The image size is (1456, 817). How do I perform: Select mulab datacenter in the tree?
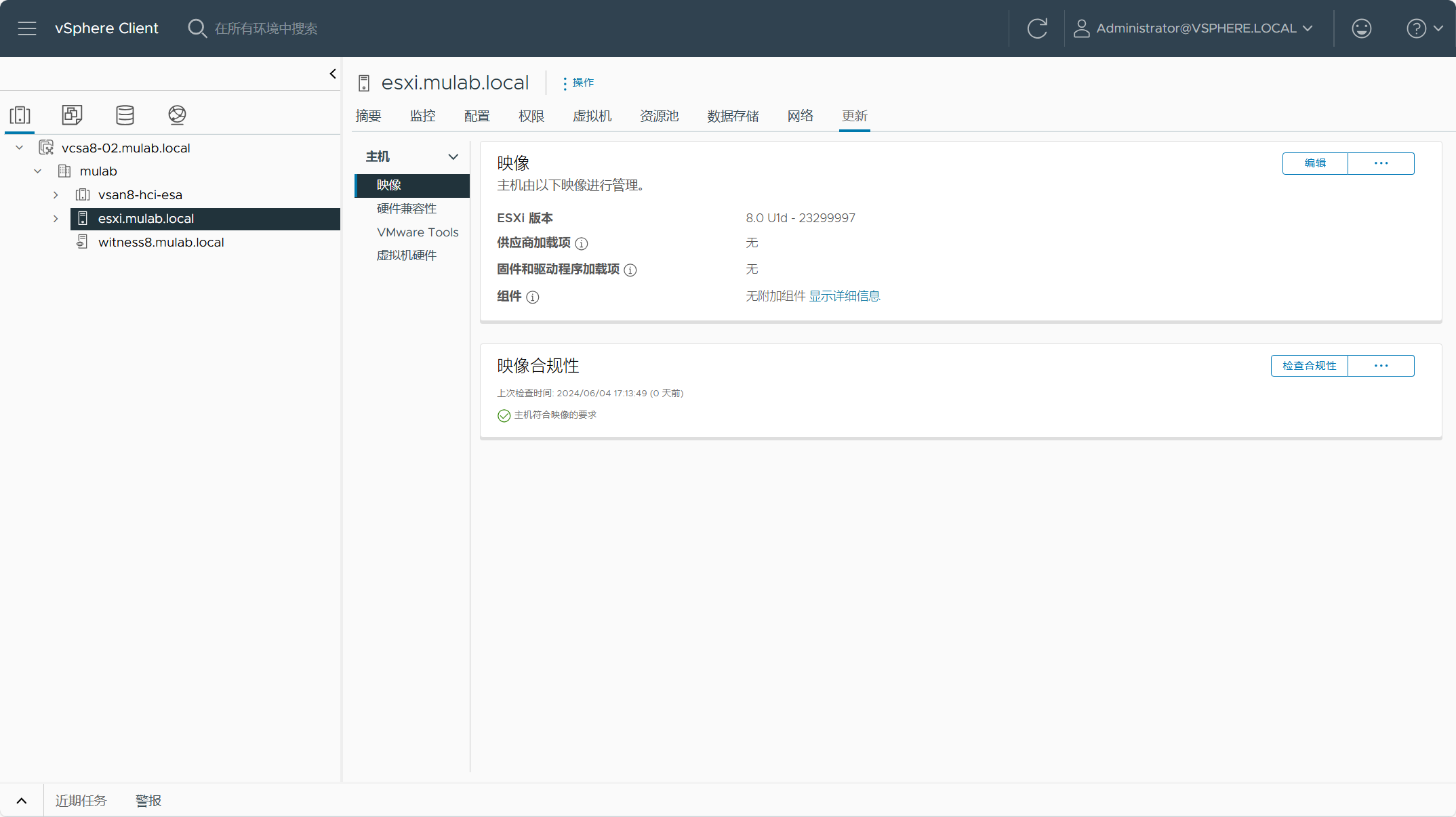click(x=98, y=171)
